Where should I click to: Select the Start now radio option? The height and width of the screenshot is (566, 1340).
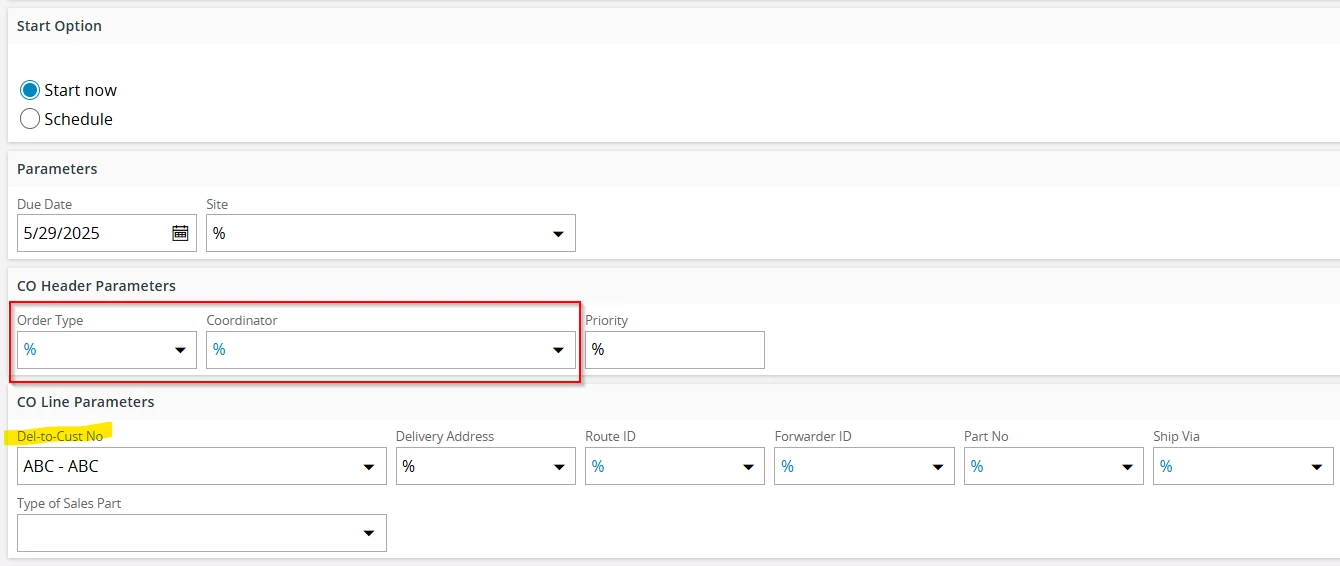point(30,90)
